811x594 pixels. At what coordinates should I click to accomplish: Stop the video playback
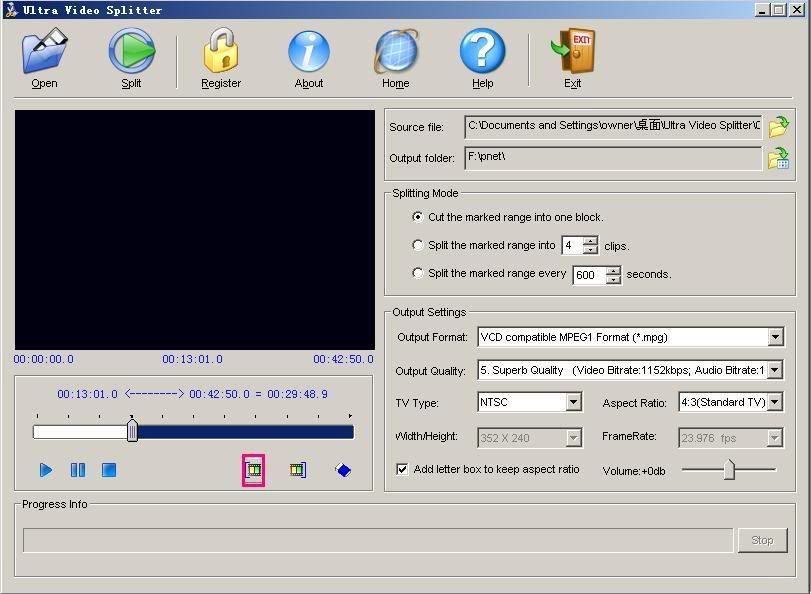click(x=109, y=470)
